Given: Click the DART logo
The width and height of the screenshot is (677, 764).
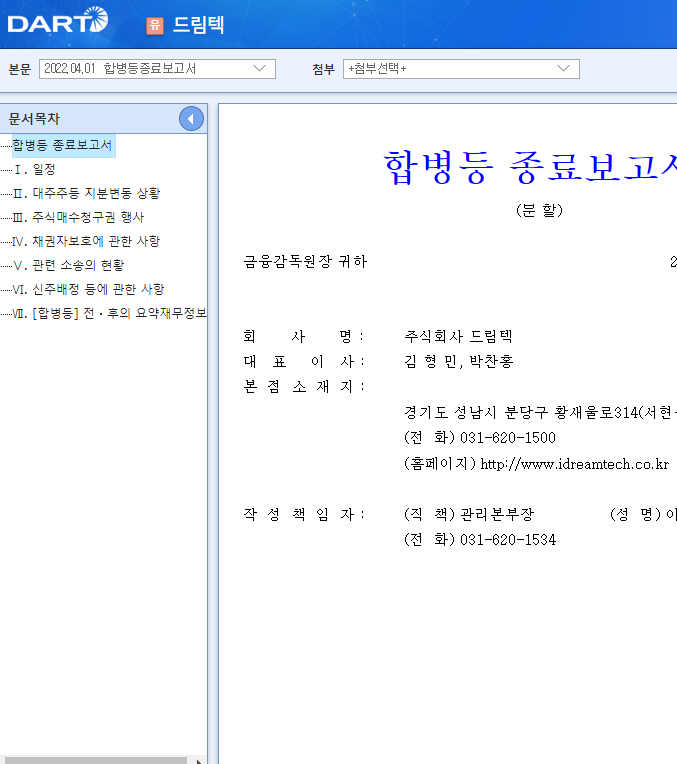Looking at the screenshot, I should [58, 20].
